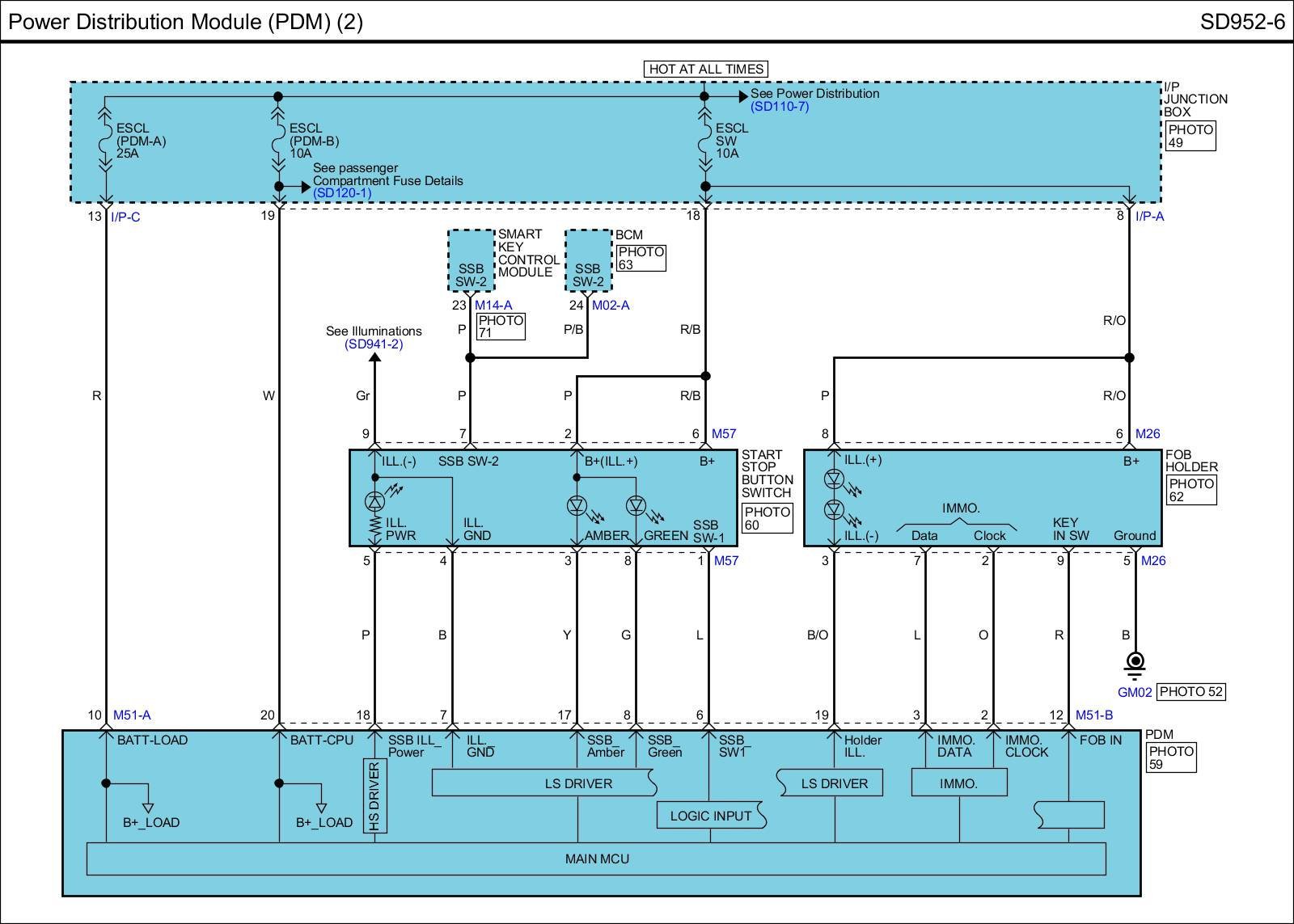Click the ESCL SW 10A fuse symbol
1294x924 pixels.
[704, 141]
